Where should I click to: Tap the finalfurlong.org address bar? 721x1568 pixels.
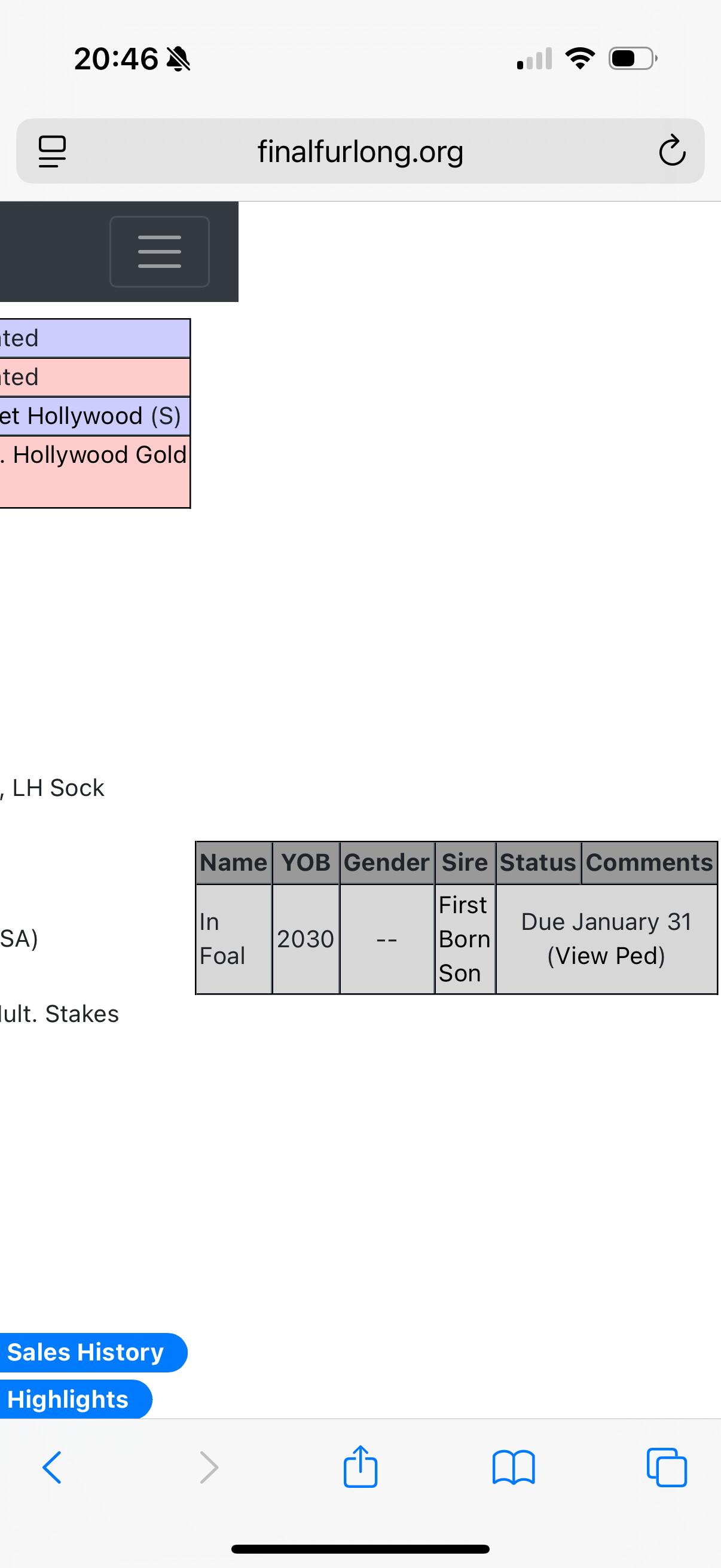(x=360, y=151)
